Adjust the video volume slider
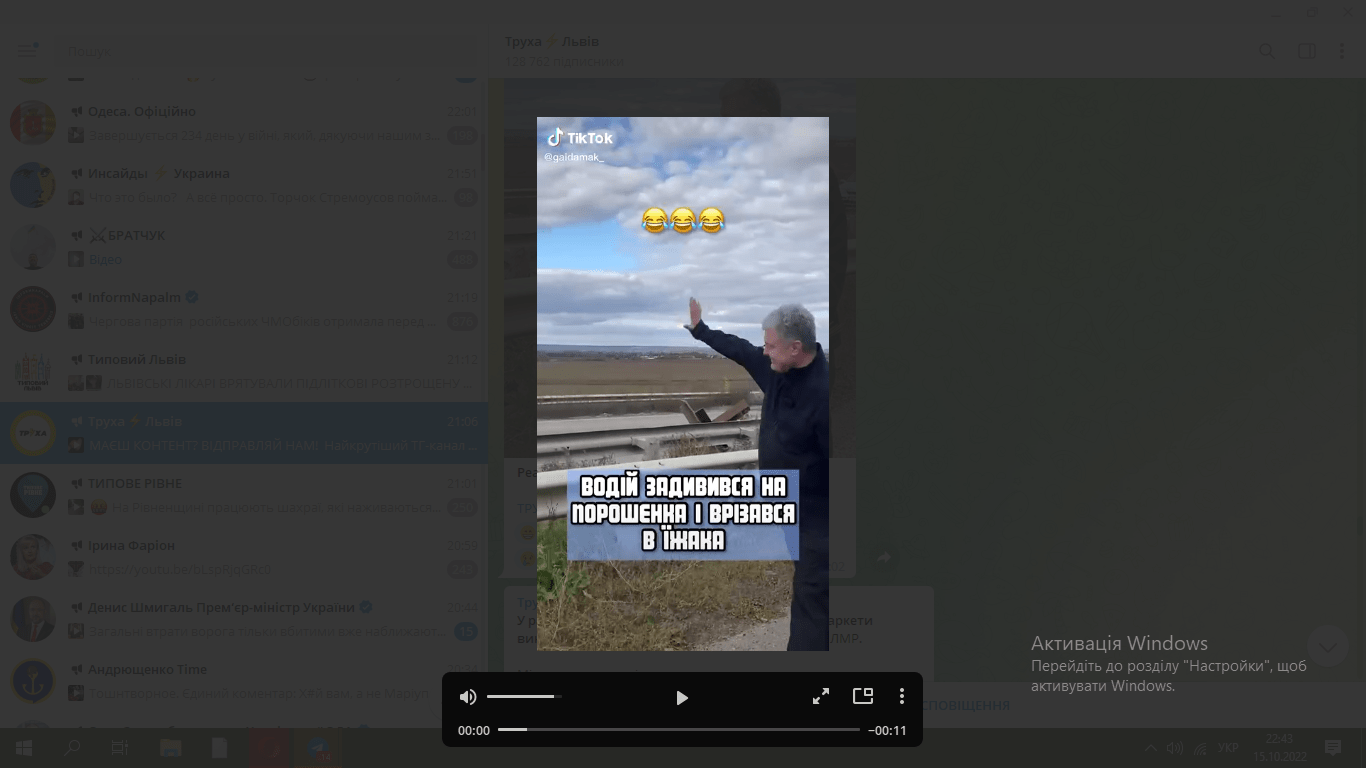The width and height of the screenshot is (1366, 768). coord(524,696)
